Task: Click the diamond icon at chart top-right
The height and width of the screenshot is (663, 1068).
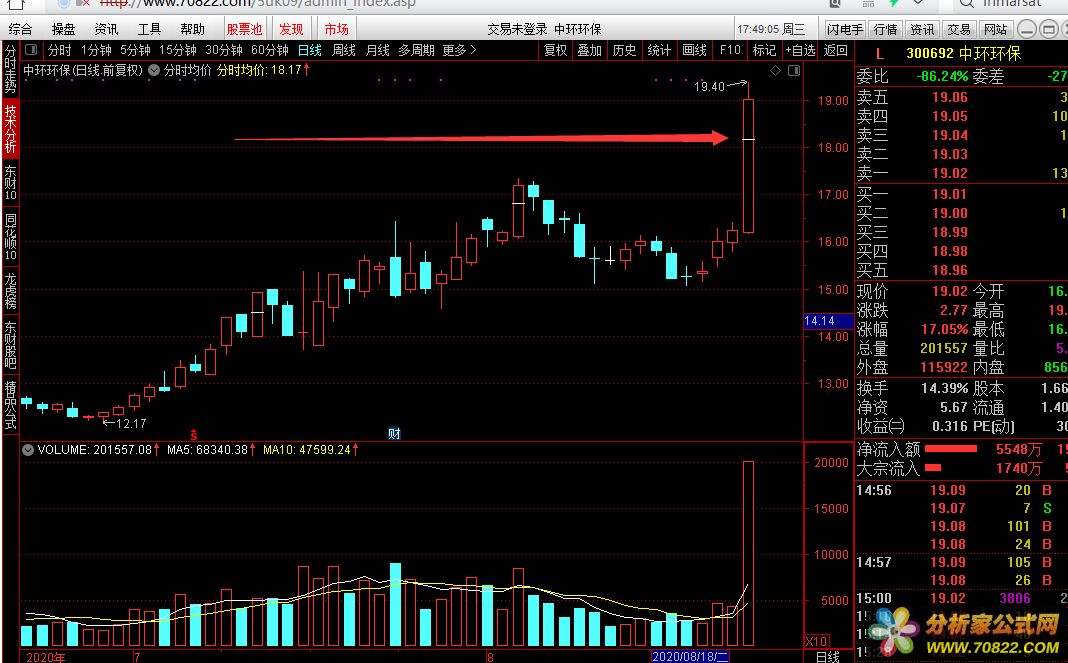Action: [x=775, y=71]
